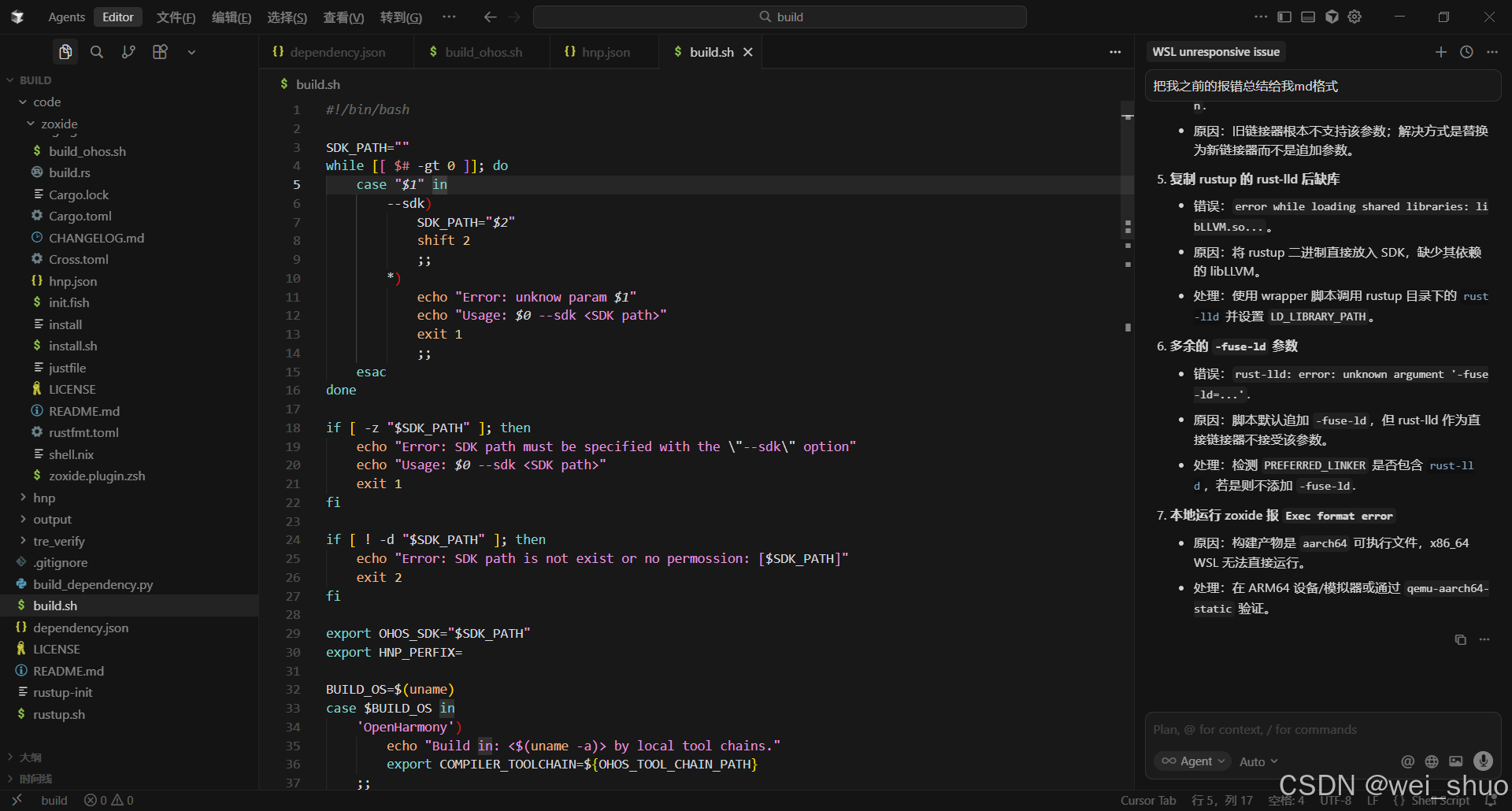Navigate forward with the right arrow
Viewport: 1512px width, 811px height.
pos(514,17)
